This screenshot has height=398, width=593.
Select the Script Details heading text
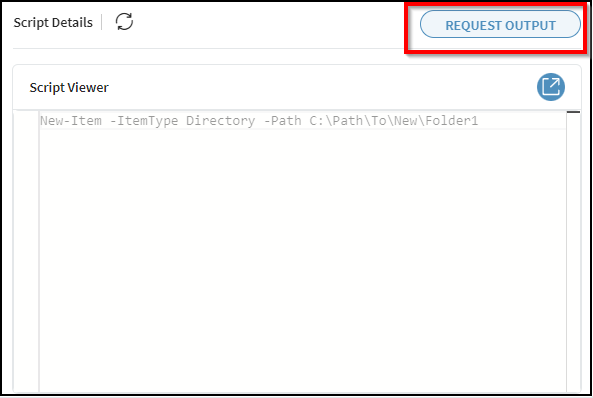[x=53, y=23]
